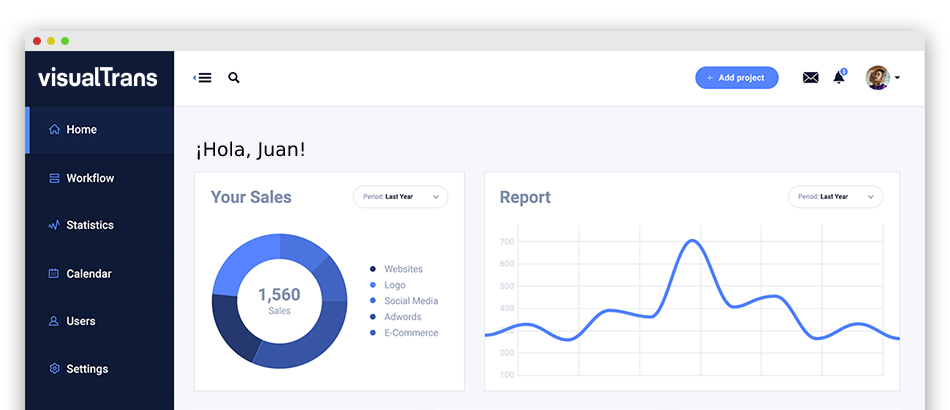Go to Workflow menu item

(x=90, y=178)
